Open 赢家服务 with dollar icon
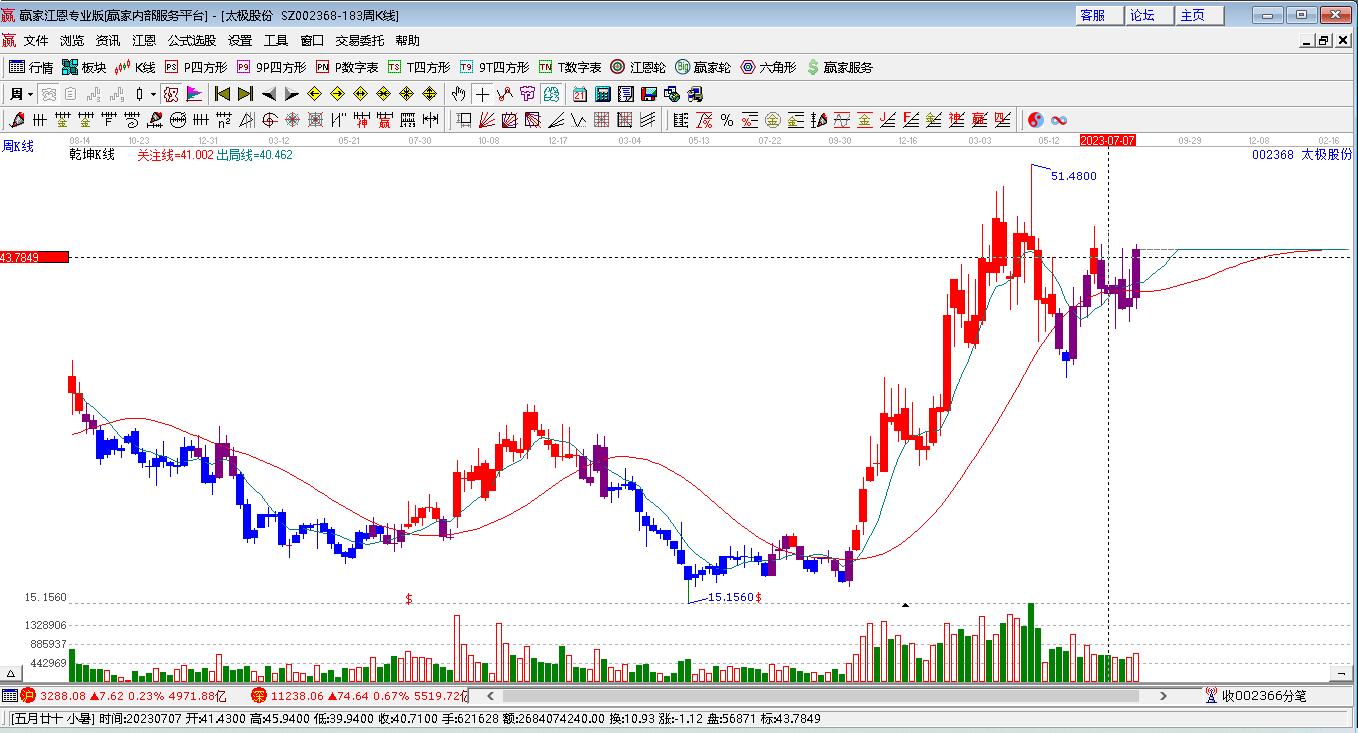1358x733 pixels. [839, 67]
